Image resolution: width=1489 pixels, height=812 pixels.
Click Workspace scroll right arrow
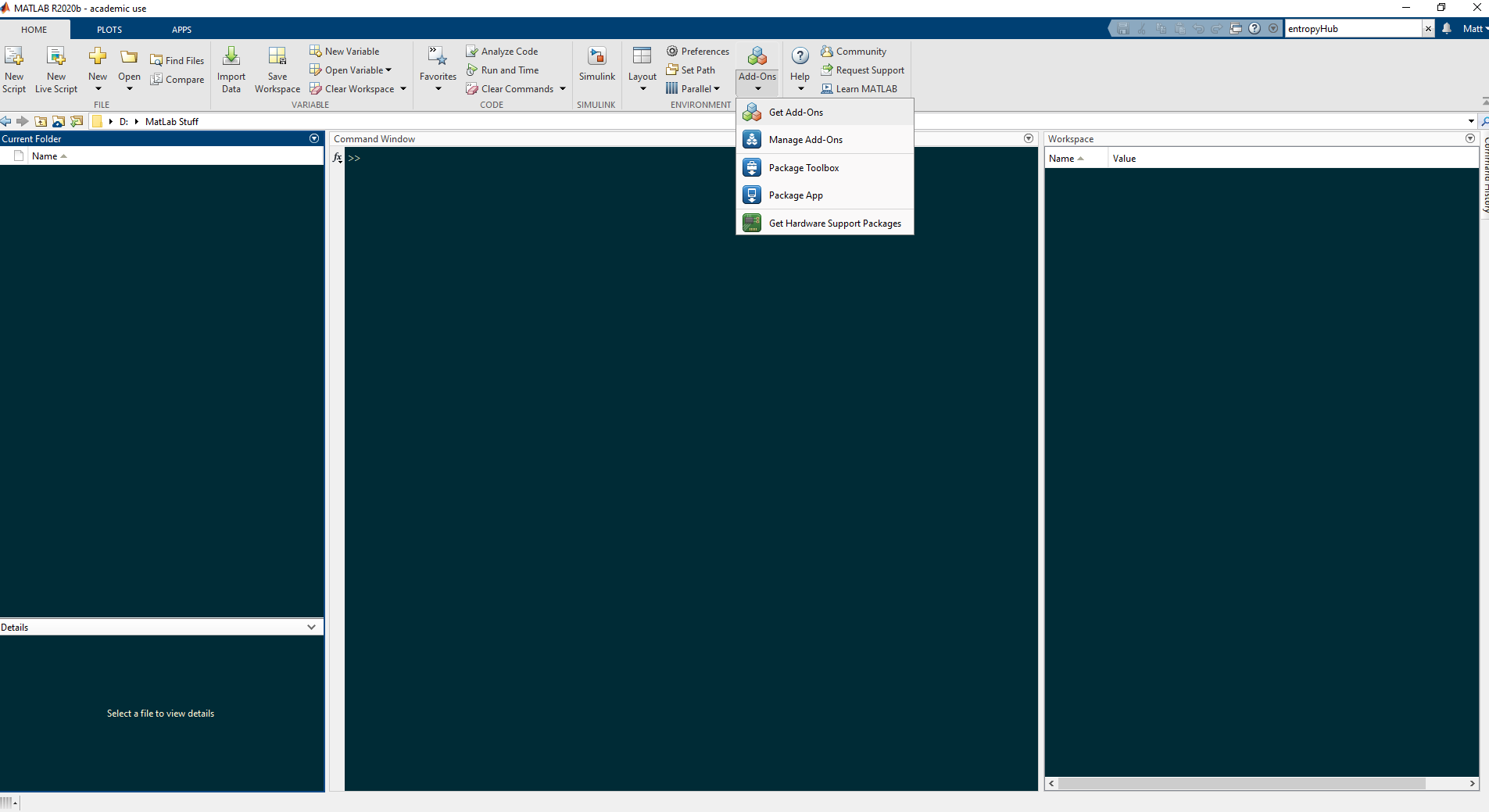[1472, 783]
